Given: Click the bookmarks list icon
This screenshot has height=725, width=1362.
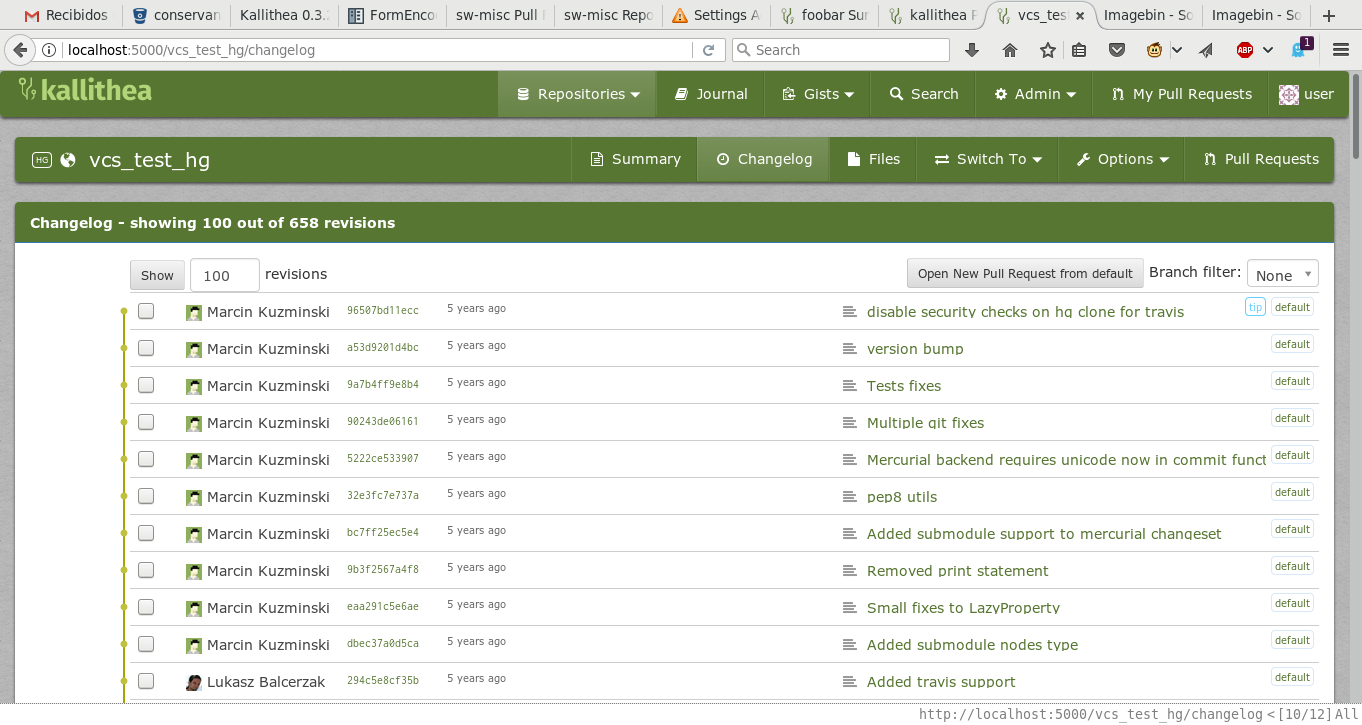Looking at the screenshot, I should tap(1079, 50).
